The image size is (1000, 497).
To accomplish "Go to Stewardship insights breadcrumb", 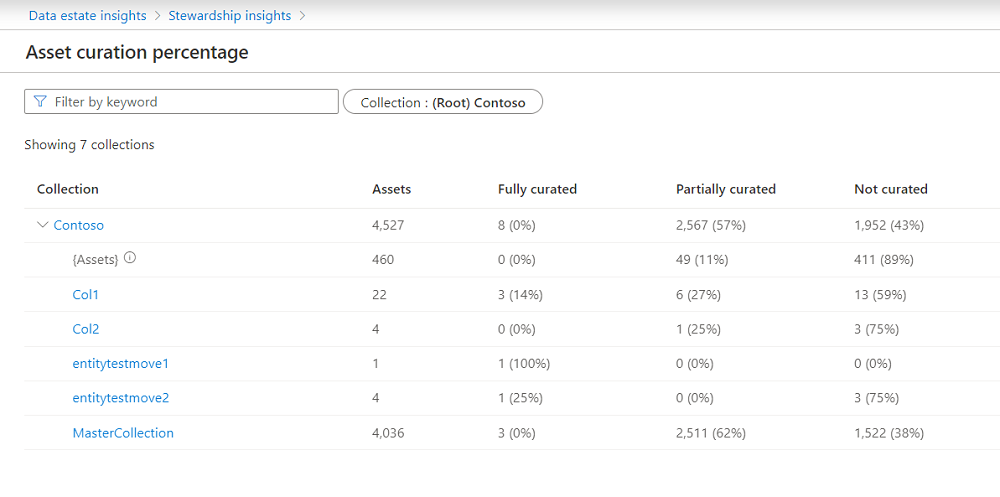I will pos(229,15).
